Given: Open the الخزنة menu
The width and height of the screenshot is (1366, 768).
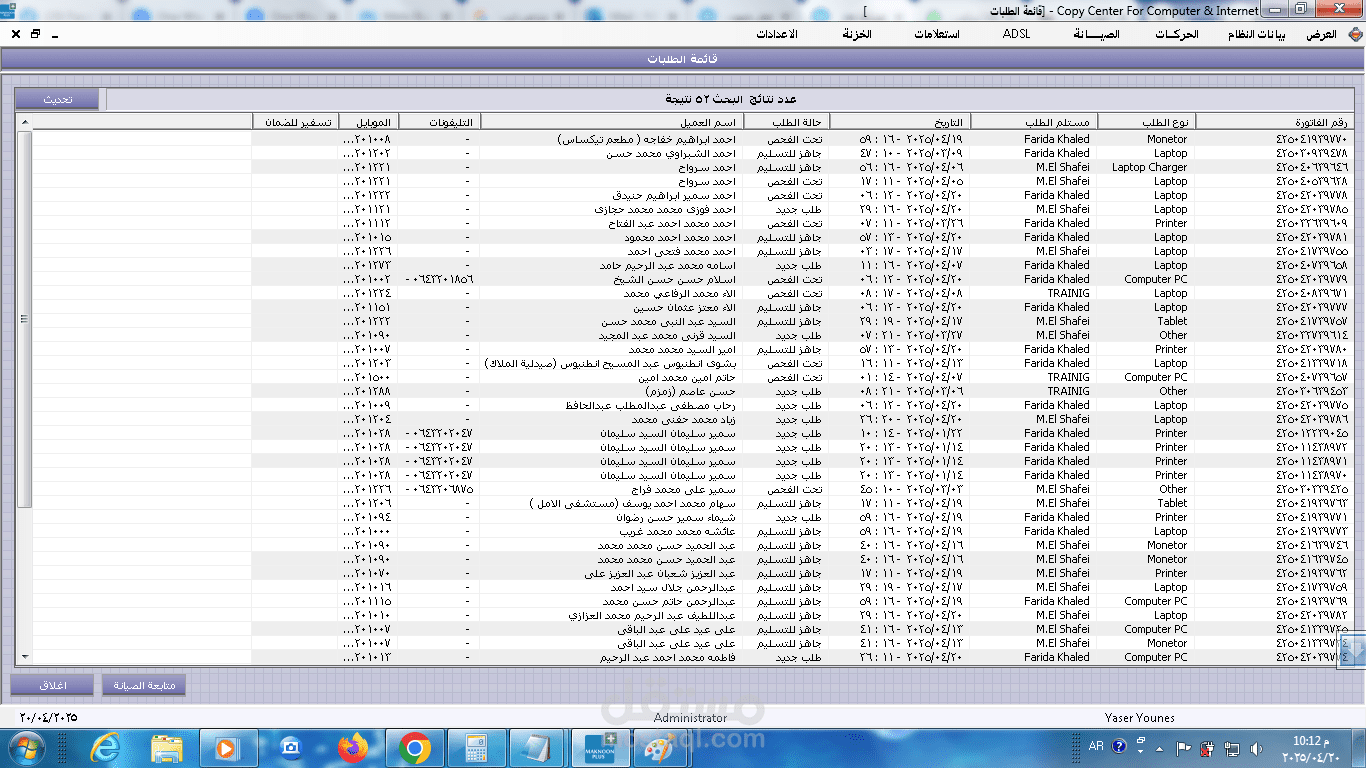Looking at the screenshot, I should tap(857, 34).
